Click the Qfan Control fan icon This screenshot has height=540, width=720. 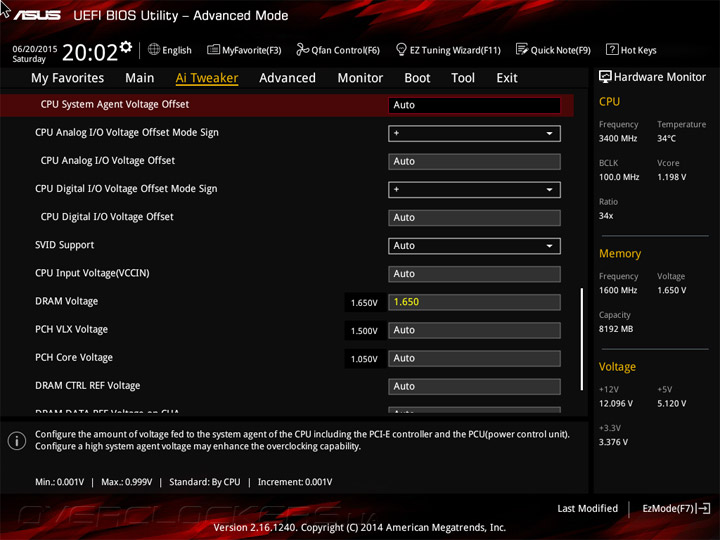pyautogui.click(x=302, y=49)
